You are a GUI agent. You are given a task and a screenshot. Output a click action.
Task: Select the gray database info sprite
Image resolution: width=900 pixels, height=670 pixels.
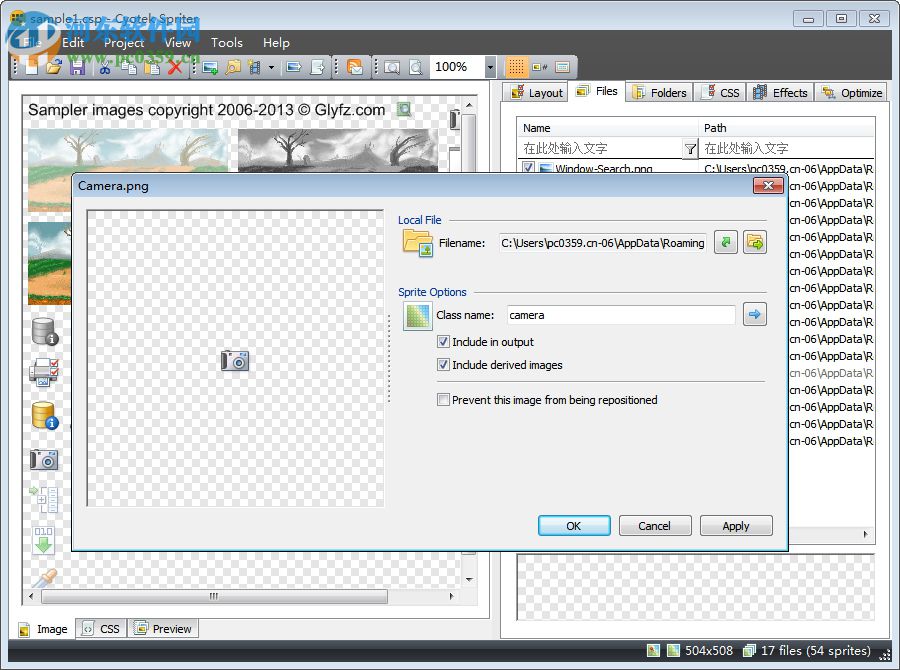pyautogui.click(x=44, y=331)
